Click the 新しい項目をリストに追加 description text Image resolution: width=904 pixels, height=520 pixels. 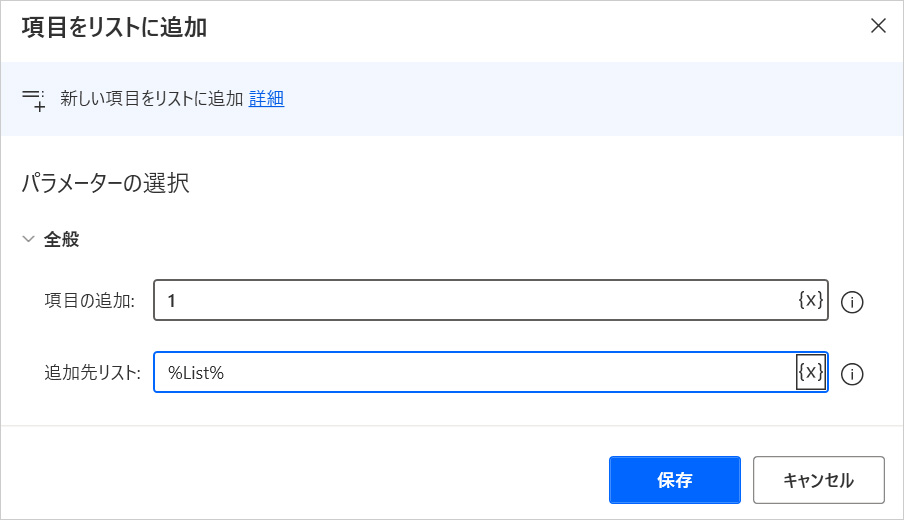click(x=151, y=99)
